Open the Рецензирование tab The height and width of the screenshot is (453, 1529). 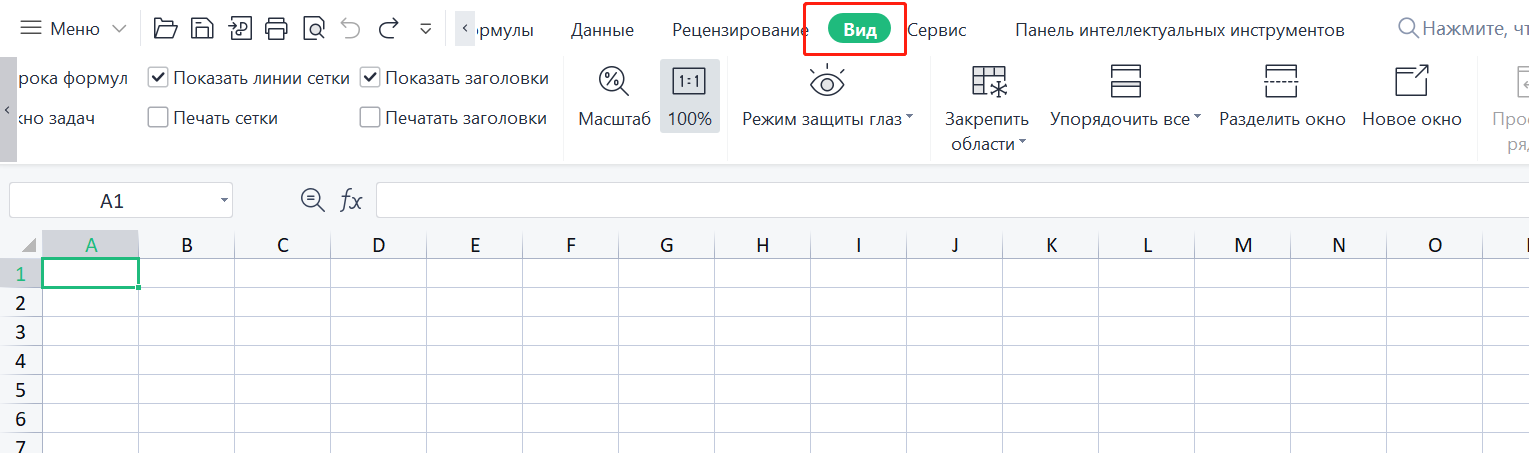(740, 30)
